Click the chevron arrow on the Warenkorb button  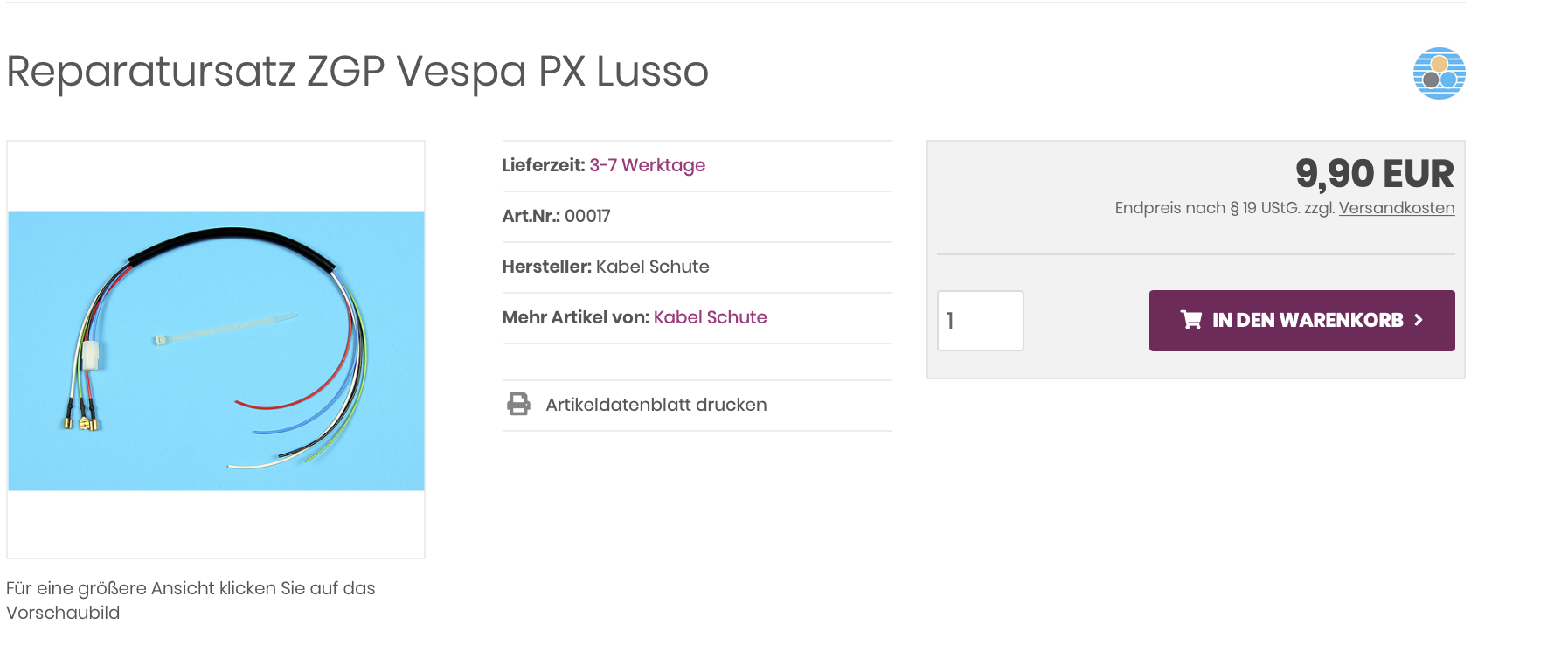coord(1419,320)
